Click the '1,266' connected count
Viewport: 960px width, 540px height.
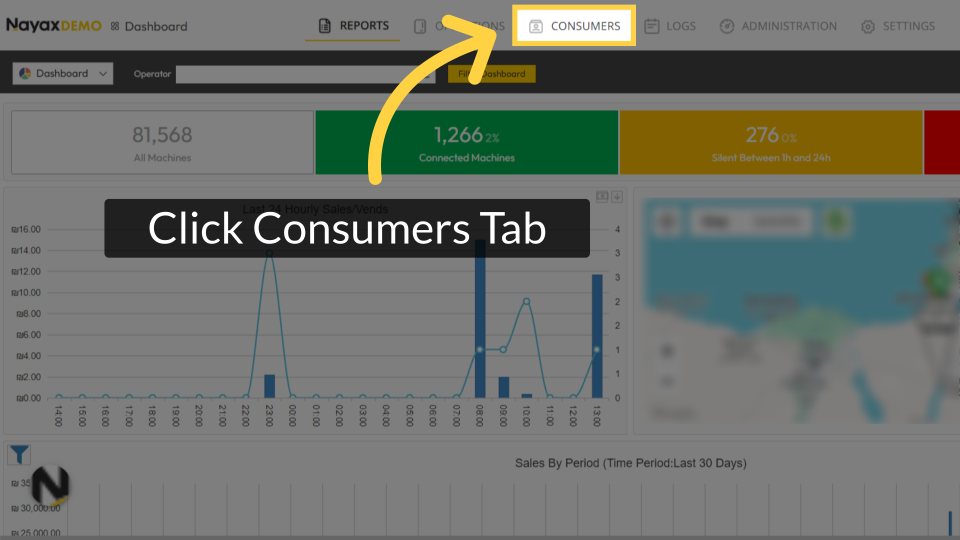coord(459,135)
